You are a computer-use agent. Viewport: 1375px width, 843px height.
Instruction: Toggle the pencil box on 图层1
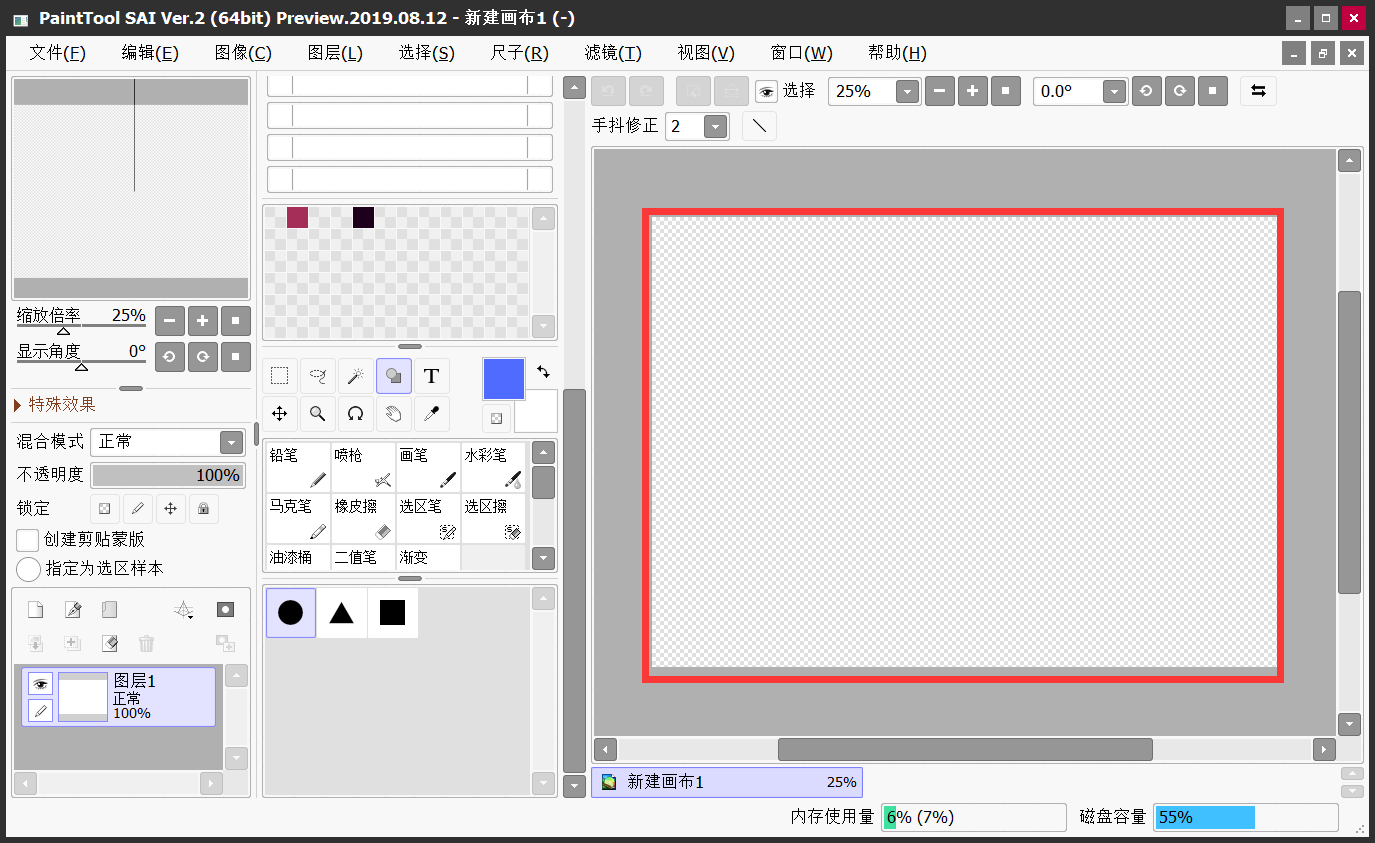40,711
